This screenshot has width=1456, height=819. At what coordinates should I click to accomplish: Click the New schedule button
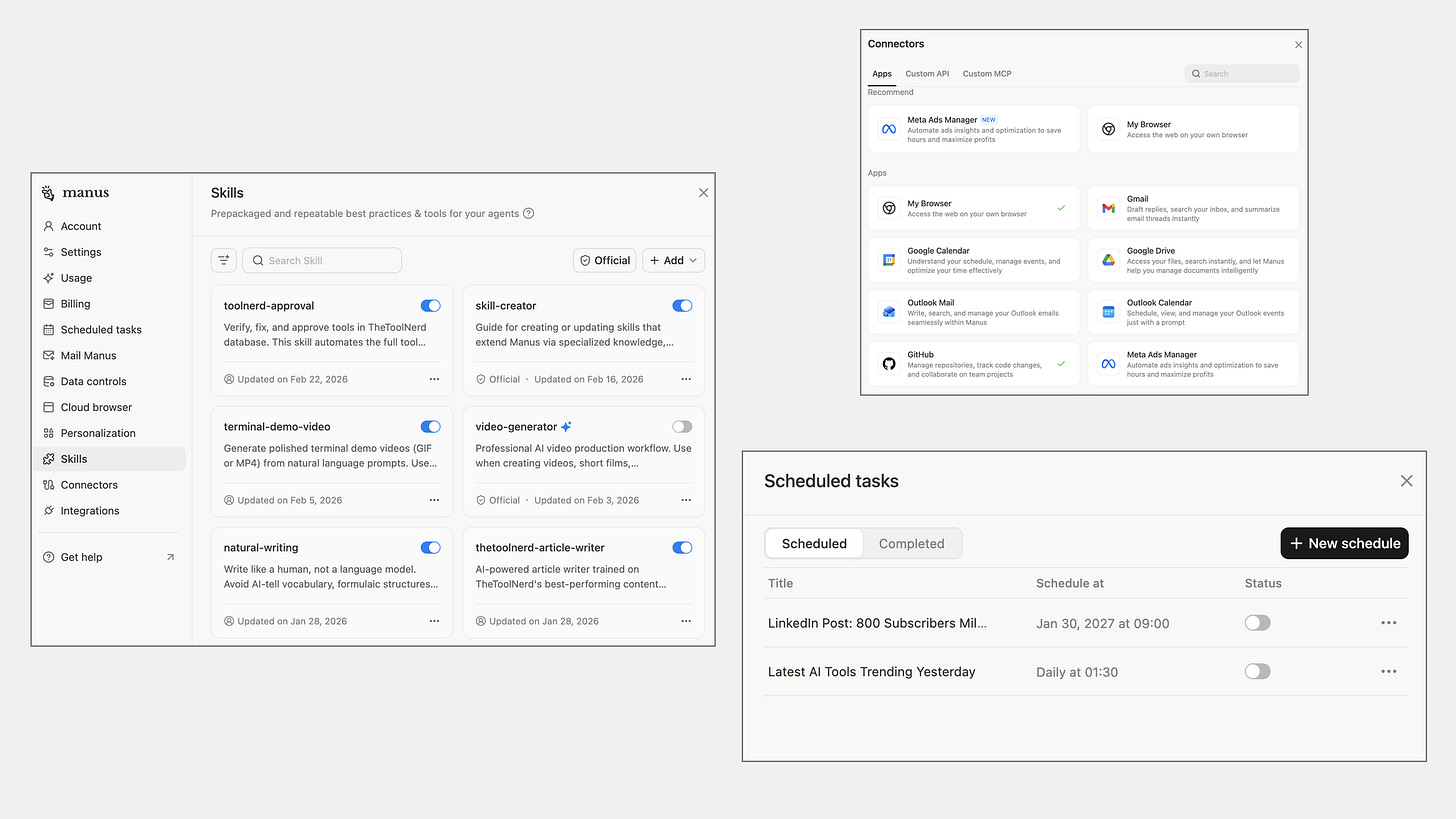coord(1345,543)
